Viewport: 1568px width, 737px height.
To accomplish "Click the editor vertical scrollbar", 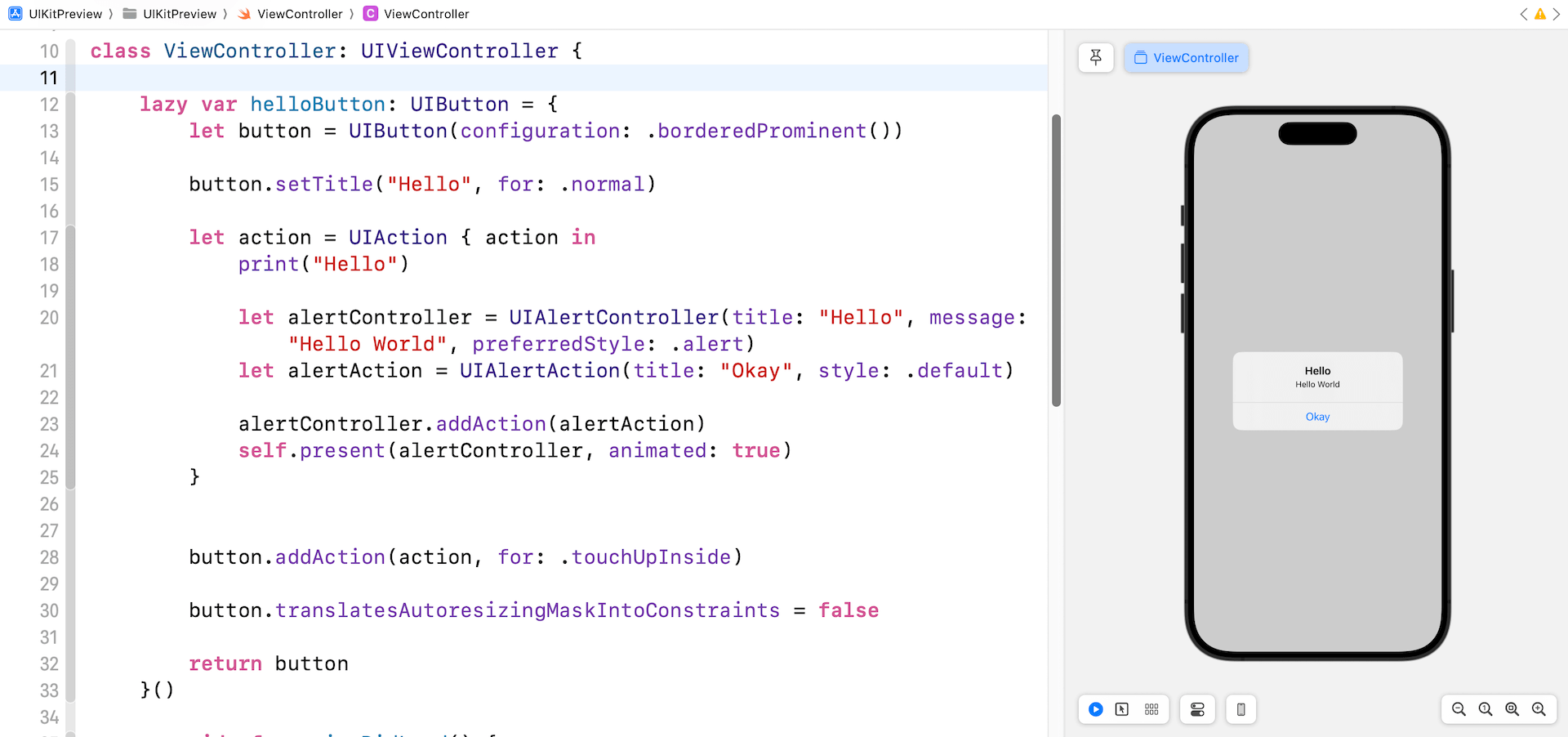I will 1056,261.
